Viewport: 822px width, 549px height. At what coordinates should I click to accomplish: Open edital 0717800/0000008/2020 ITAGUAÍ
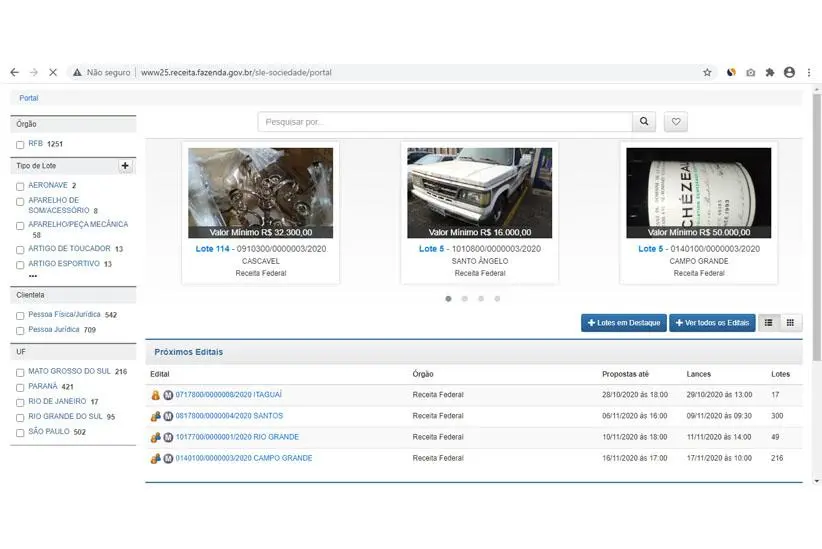coord(229,395)
